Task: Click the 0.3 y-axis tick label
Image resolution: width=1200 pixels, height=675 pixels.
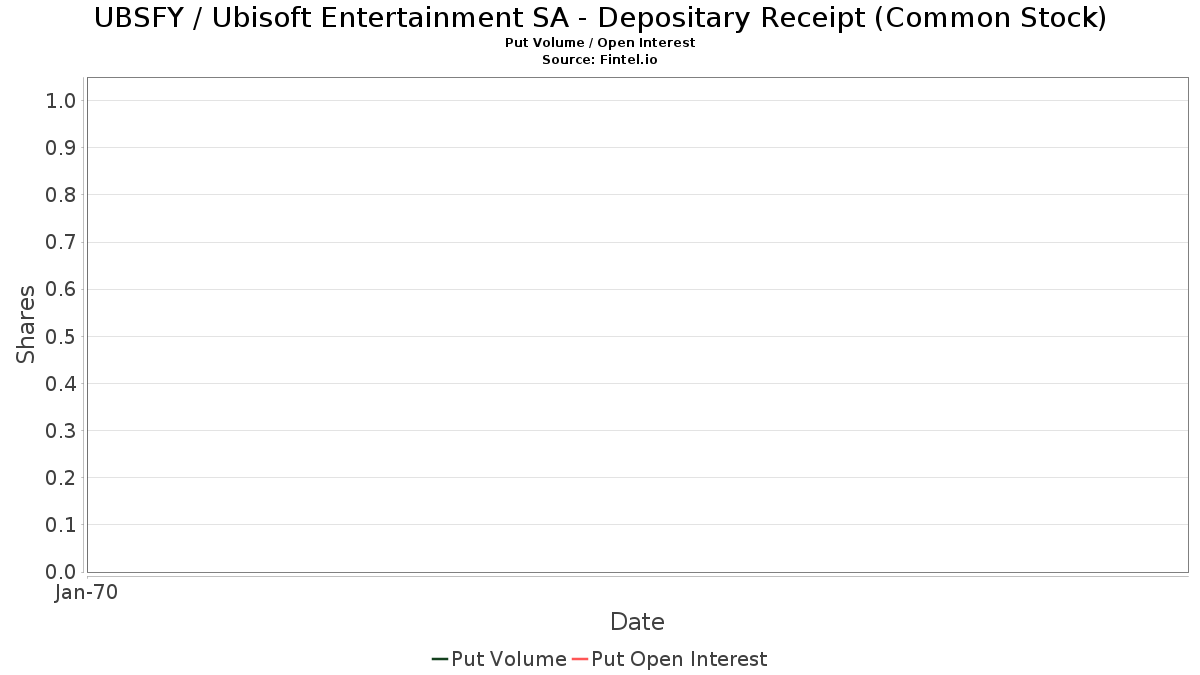Action: (x=61, y=431)
